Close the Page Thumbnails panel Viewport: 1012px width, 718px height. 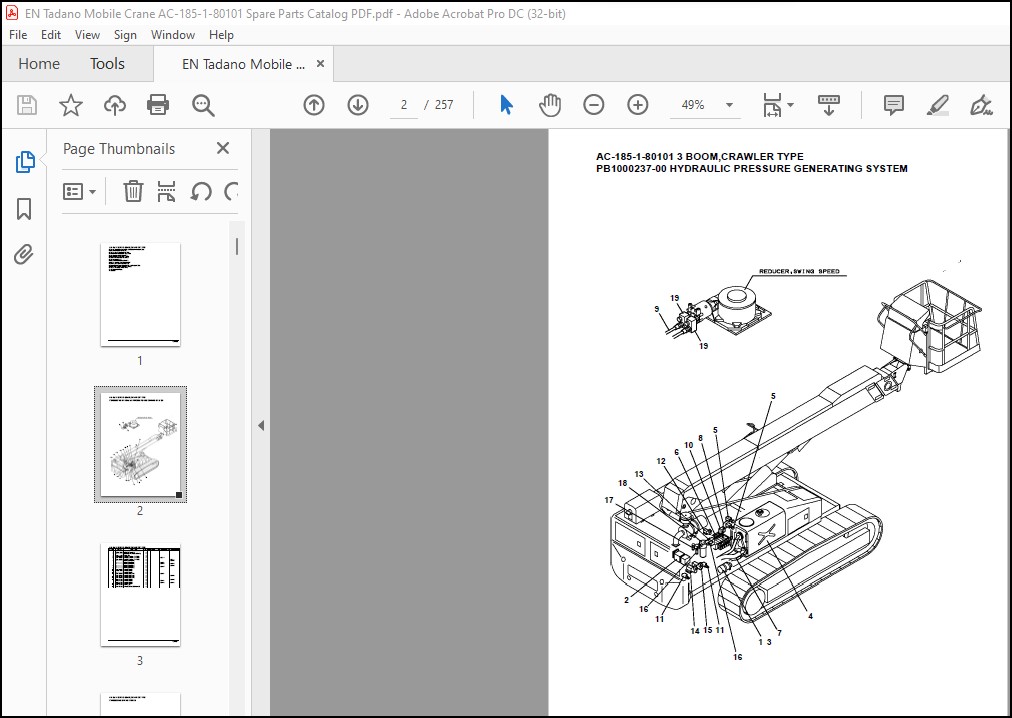pos(223,149)
